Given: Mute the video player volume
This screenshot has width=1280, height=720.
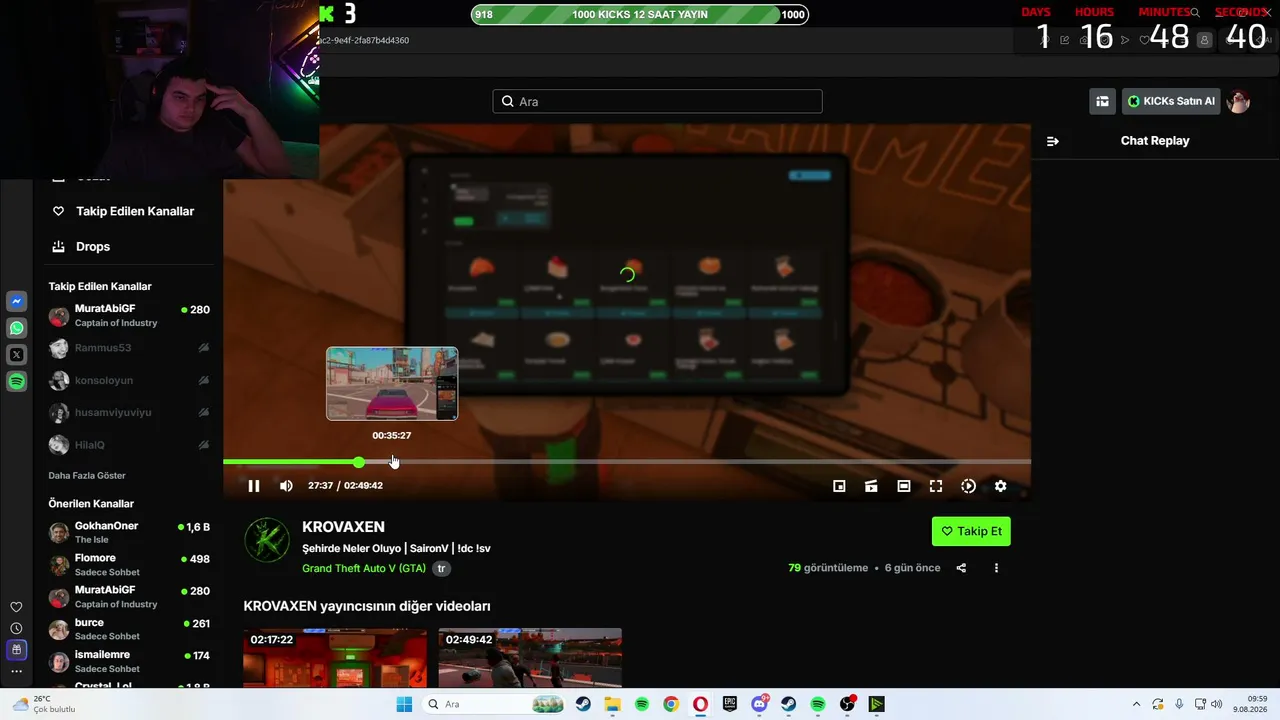Looking at the screenshot, I should [286, 486].
